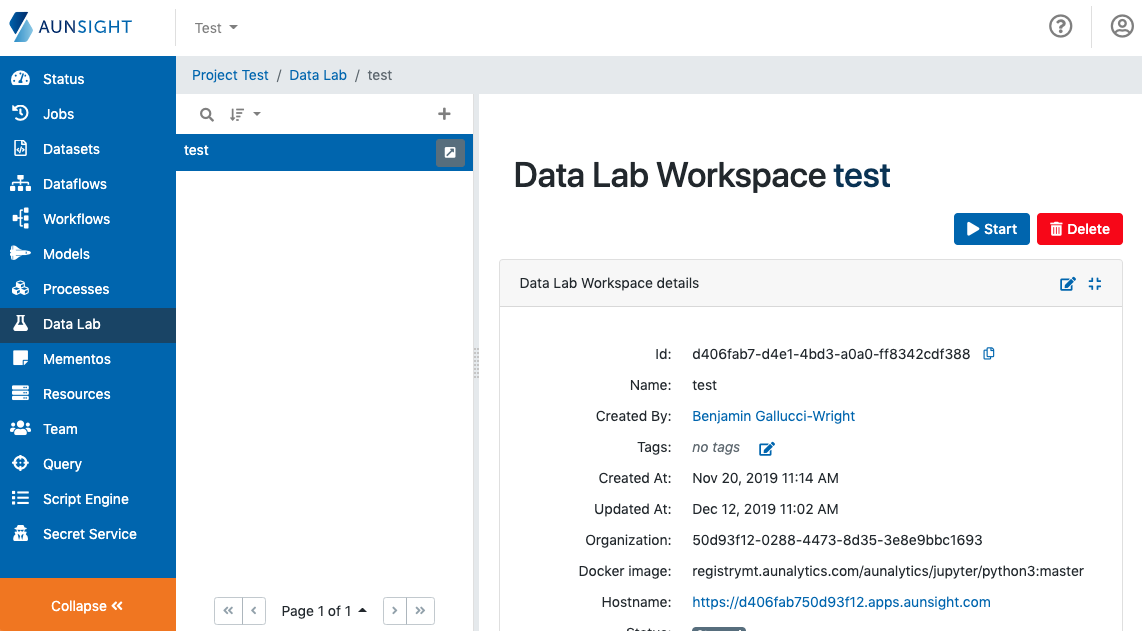Screen dimensions: 1142x631
Task: Start the Data Lab Workspace
Action: [991, 229]
